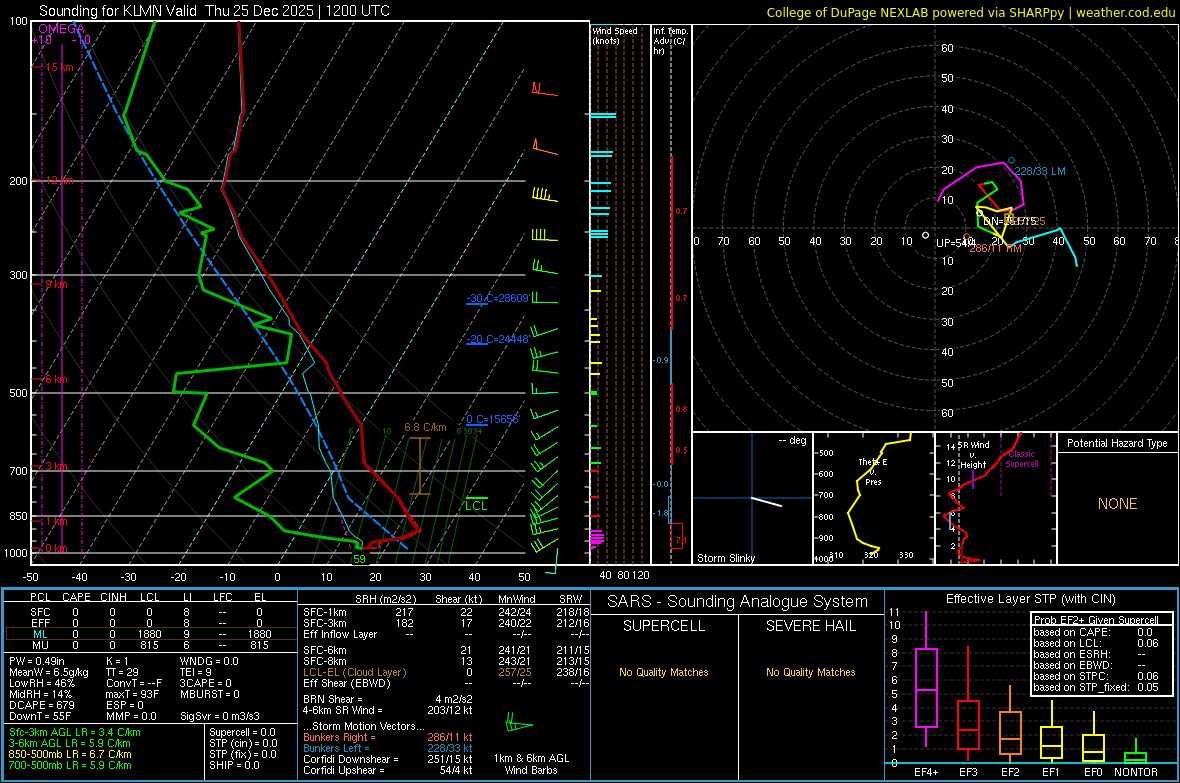
Task: Click the Bunkers Left storm motion
Action: point(388,748)
